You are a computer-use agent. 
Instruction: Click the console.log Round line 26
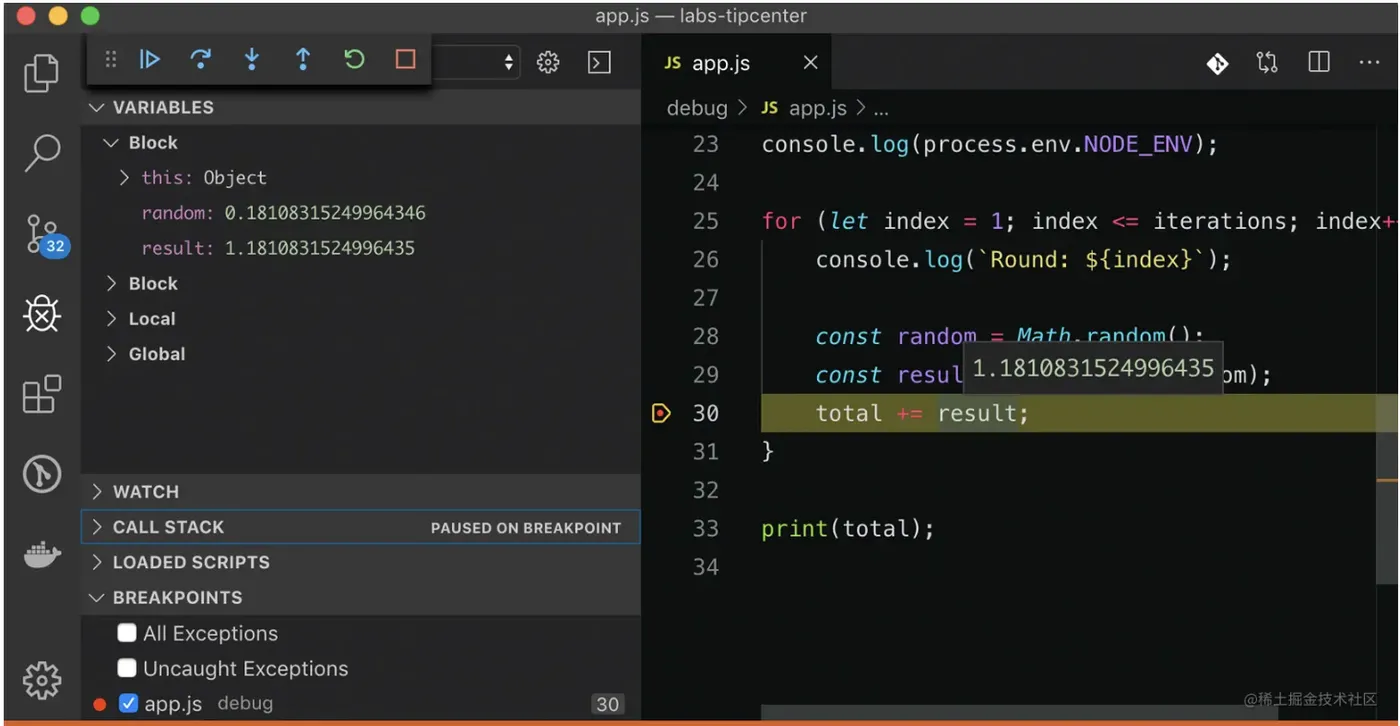(x=1023, y=260)
